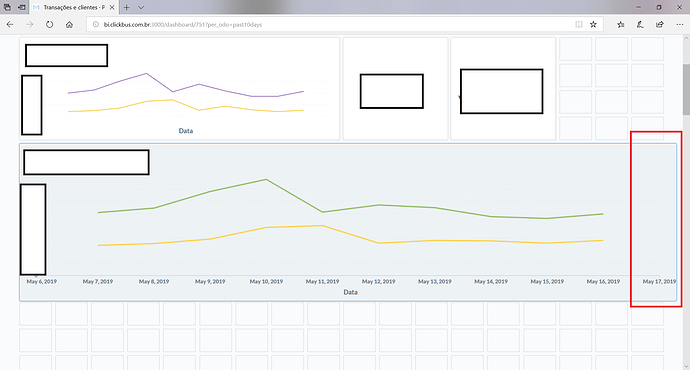
Task: Open the favorites hub icon
Action: coord(620,25)
